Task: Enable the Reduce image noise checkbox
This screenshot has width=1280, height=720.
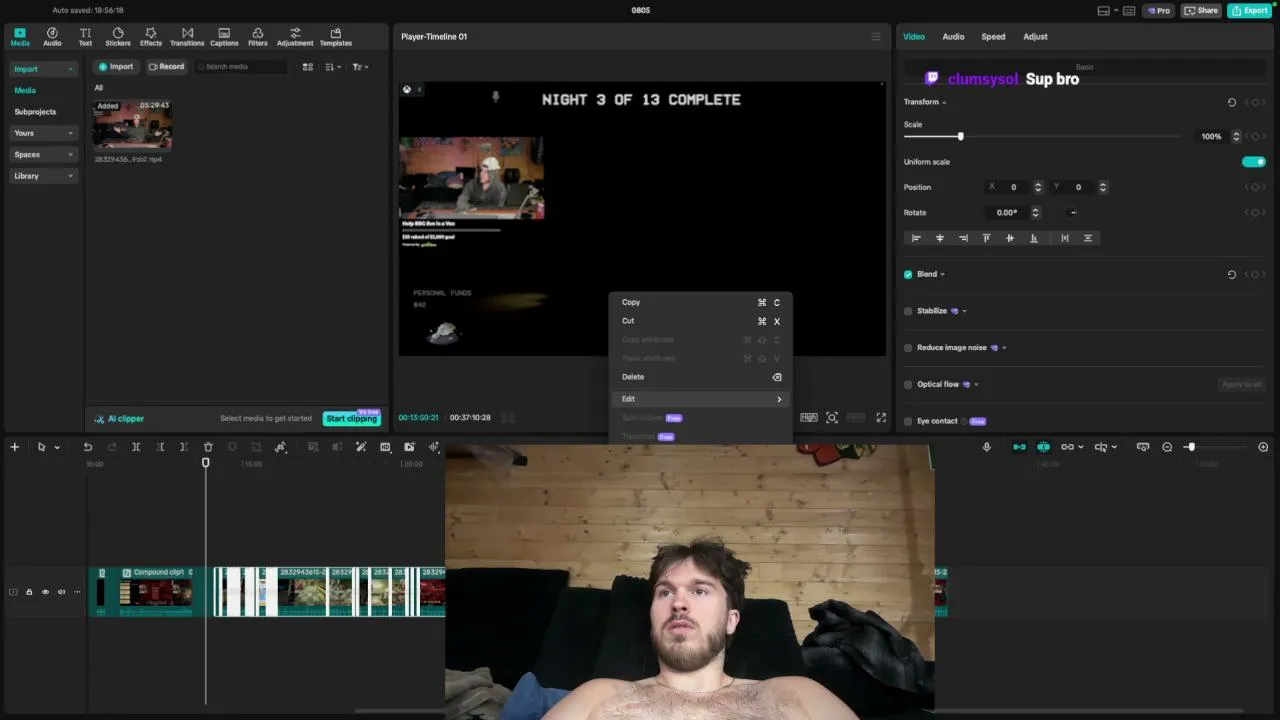Action: [908, 348]
